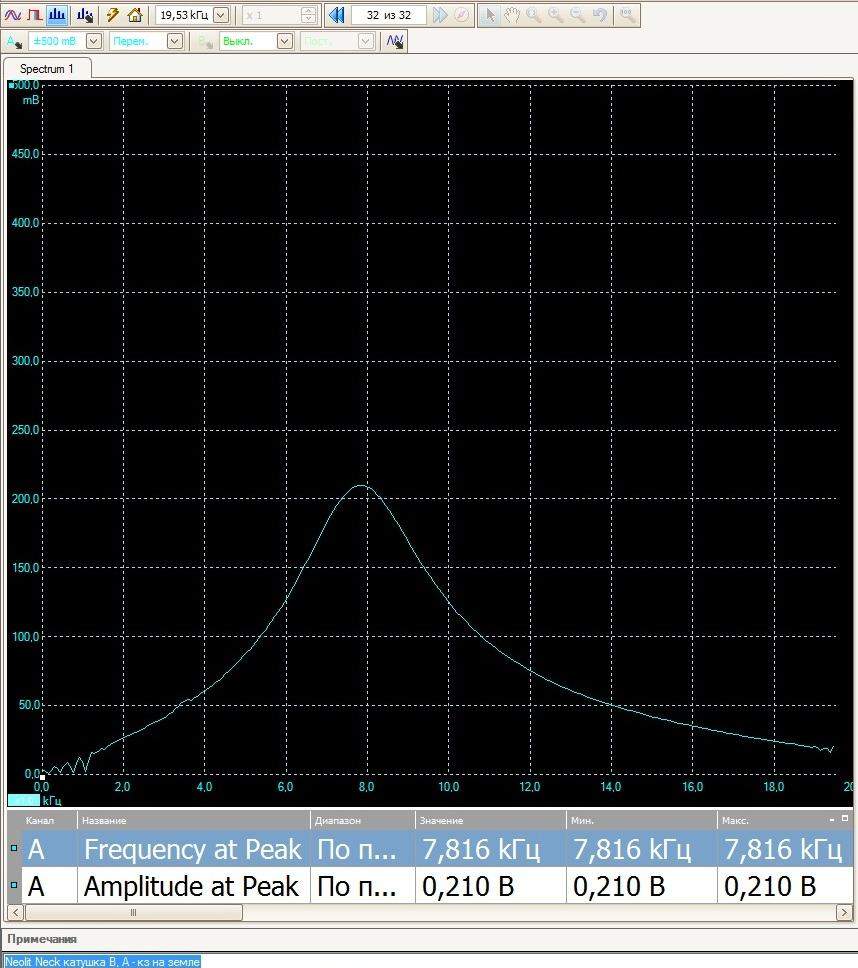This screenshot has height=968, width=858.
Task: Expand the ±500 mV input range dropdown
Action: point(93,41)
